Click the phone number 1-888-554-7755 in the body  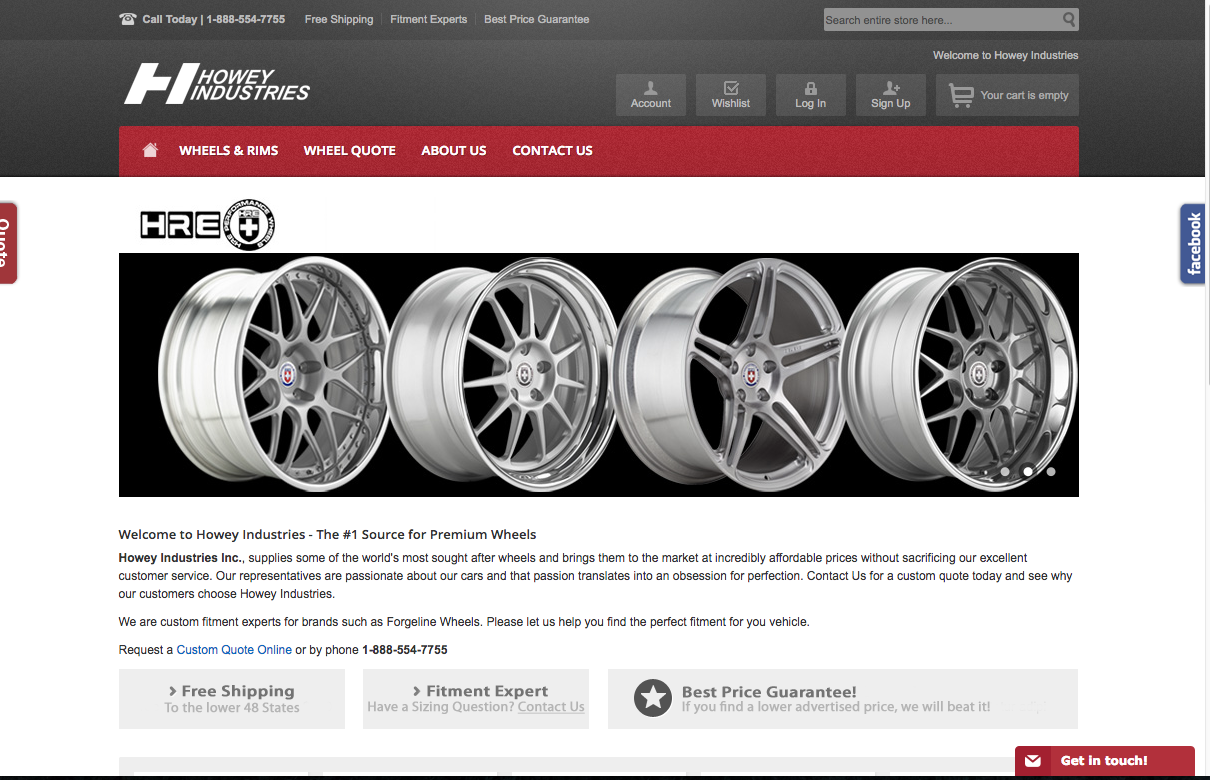pos(405,650)
